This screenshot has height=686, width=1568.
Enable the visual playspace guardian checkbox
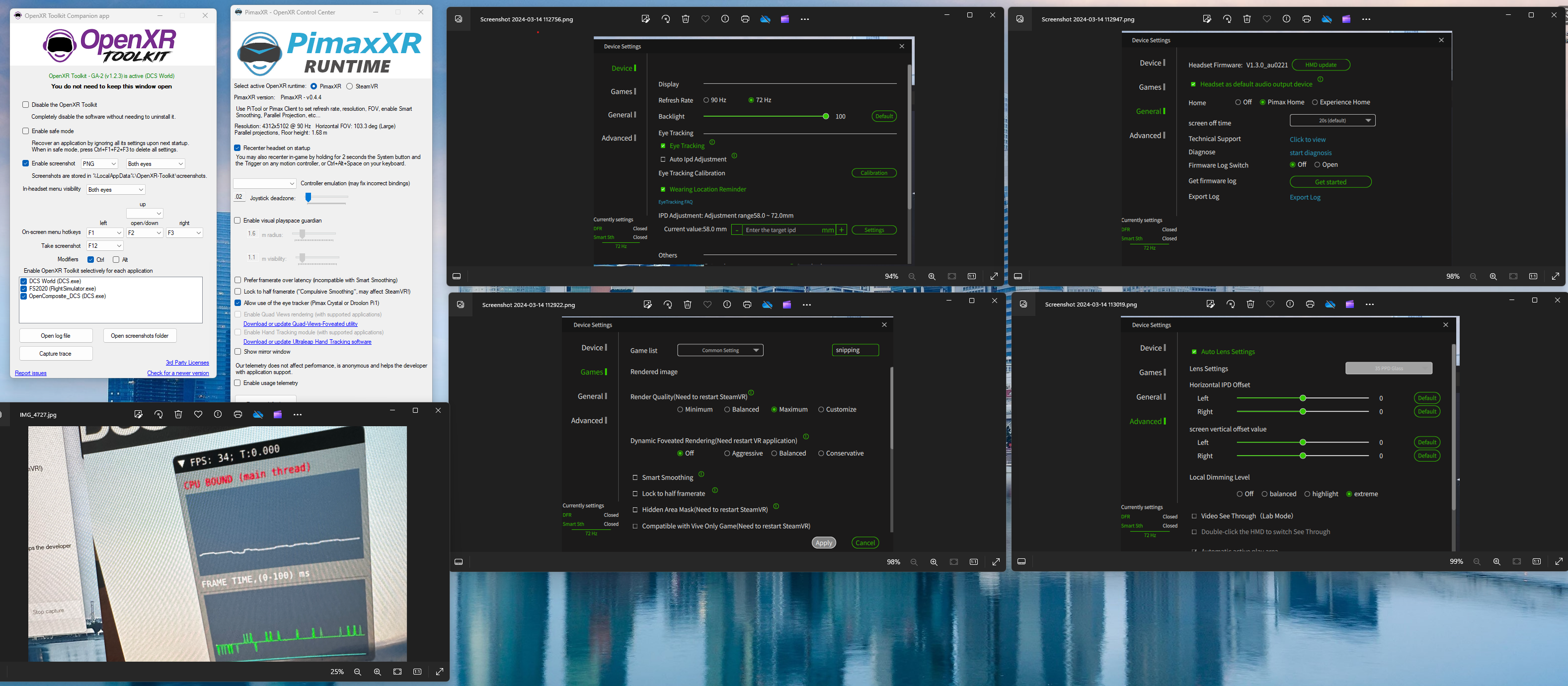(237, 221)
